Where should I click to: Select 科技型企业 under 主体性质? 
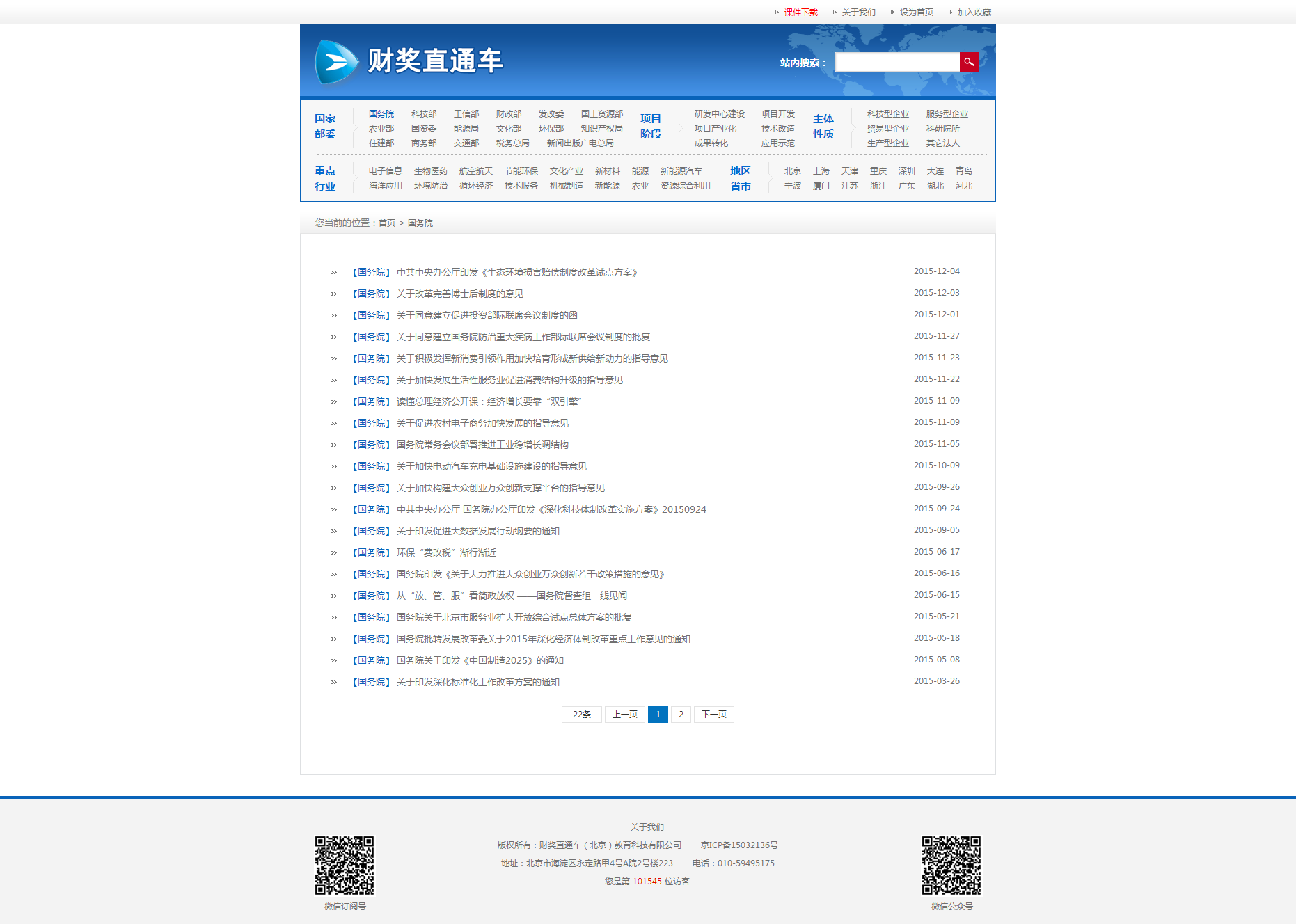pos(887,114)
